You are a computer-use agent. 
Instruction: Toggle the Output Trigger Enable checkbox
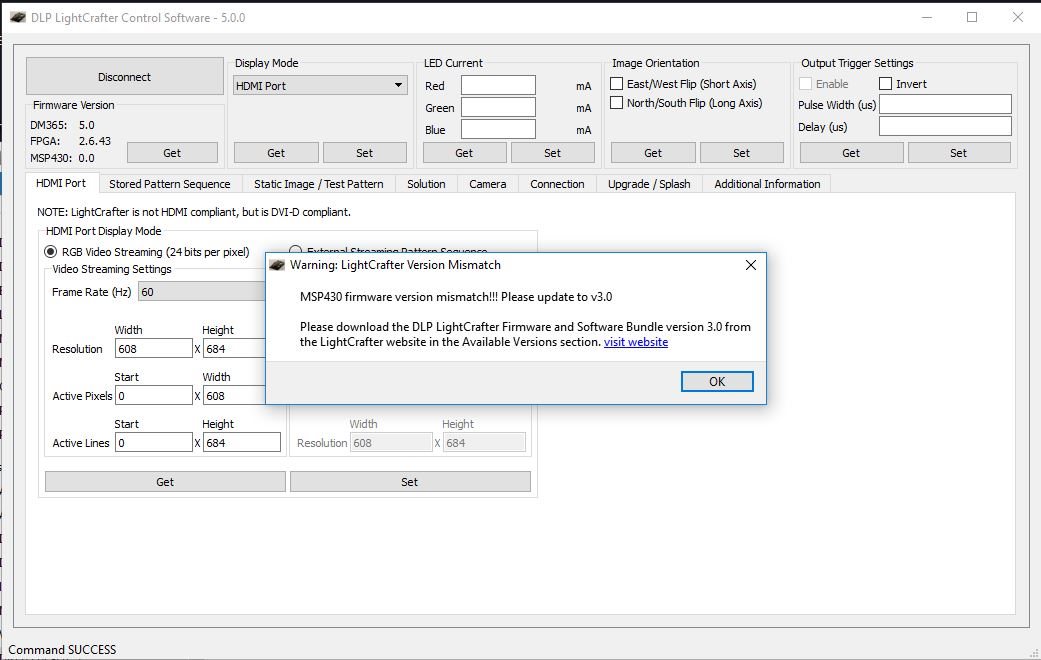point(805,84)
